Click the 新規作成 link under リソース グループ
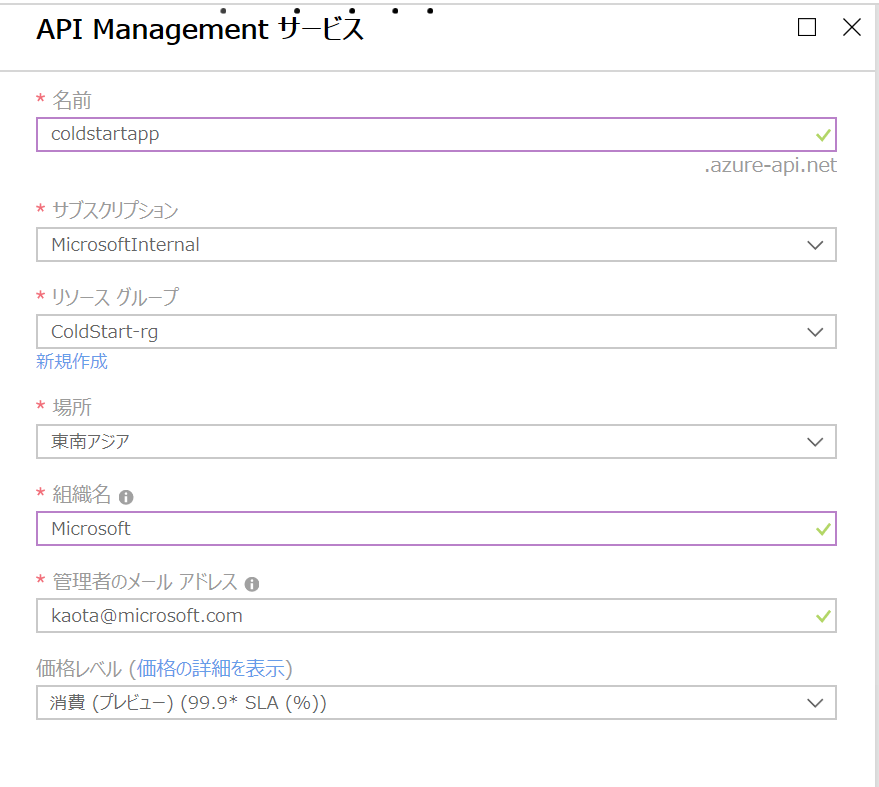879x787 pixels. [x=71, y=362]
